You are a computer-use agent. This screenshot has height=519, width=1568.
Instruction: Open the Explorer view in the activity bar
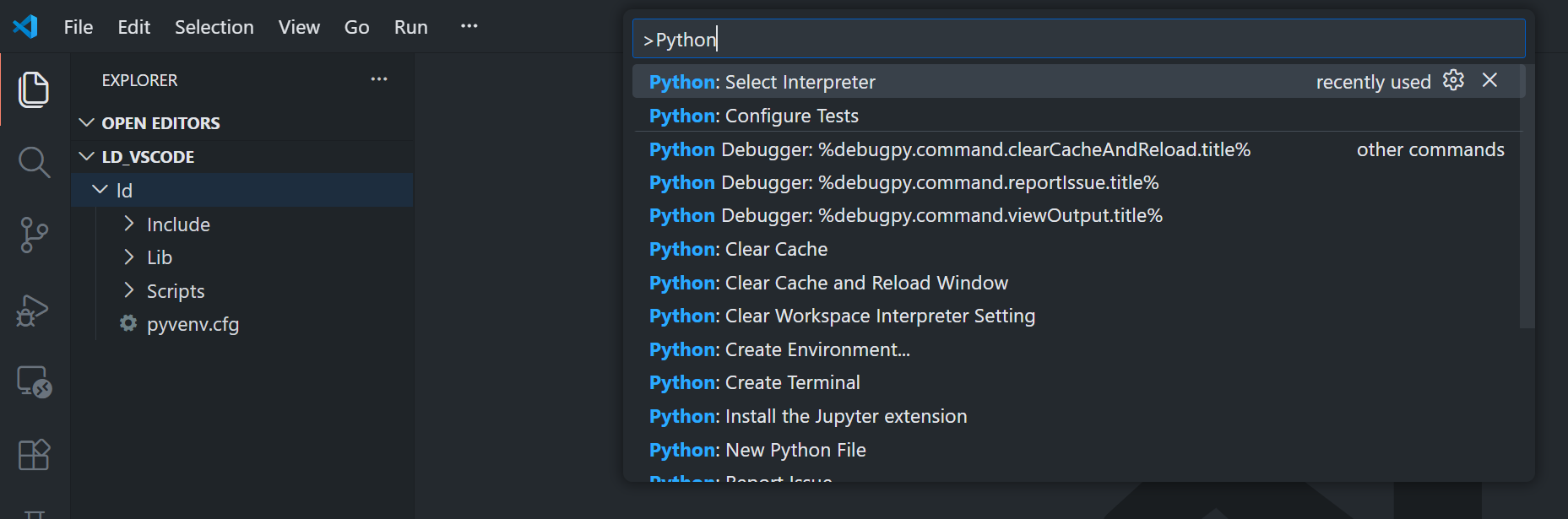34,89
